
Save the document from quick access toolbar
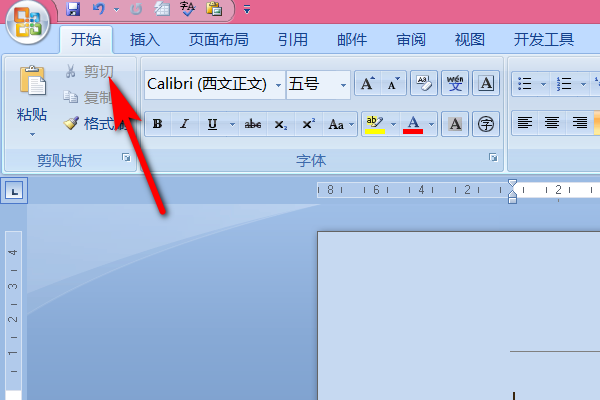tap(73, 9)
